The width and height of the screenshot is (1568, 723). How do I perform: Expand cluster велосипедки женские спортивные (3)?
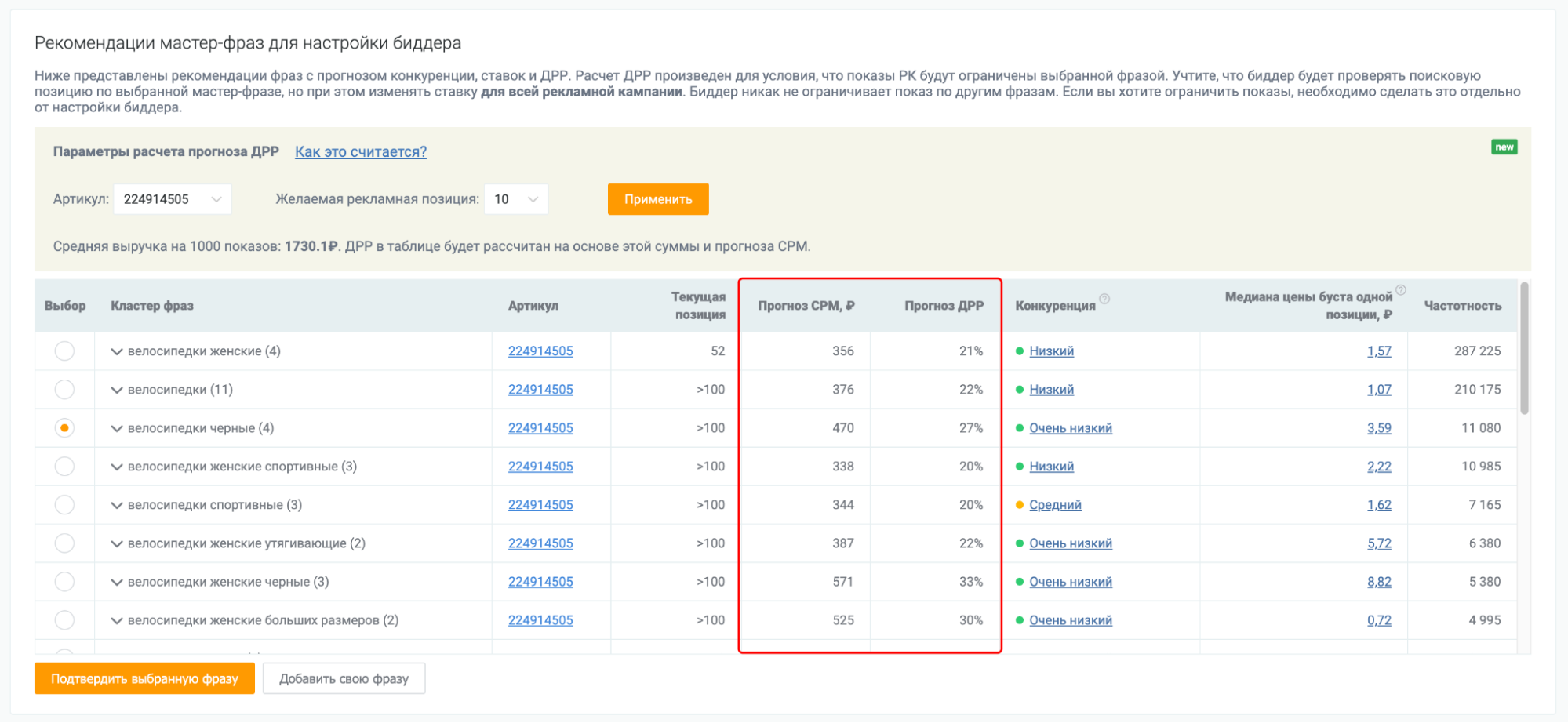click(117, 467)
